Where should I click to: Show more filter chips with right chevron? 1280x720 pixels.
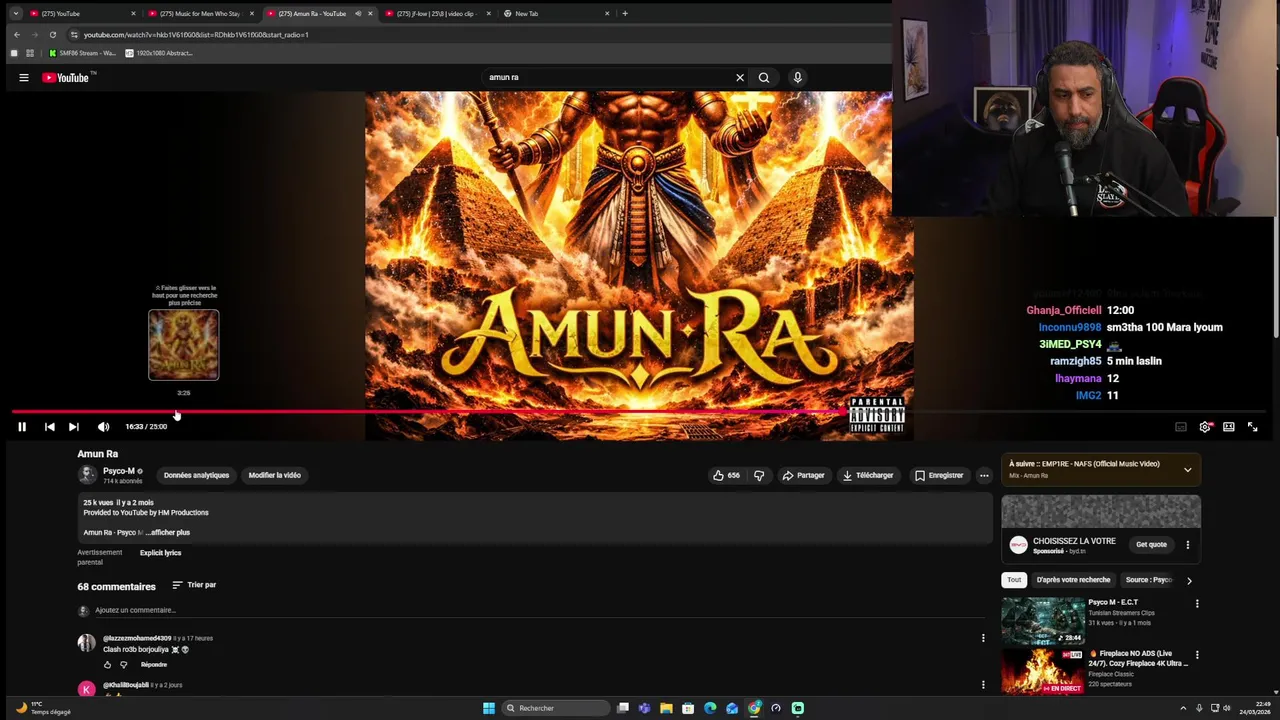[x=1189, y=580]
